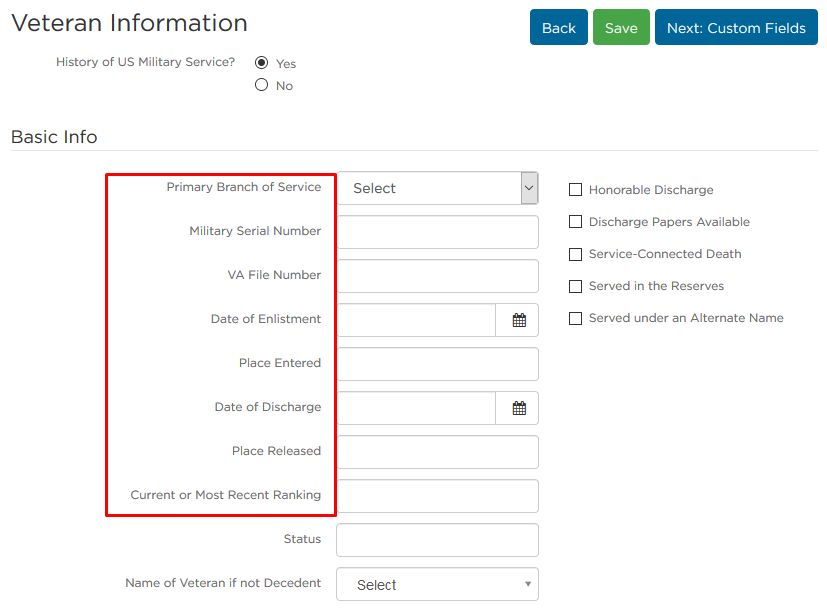Tick the Service-Connected Death checkbox
The width and height of the screenshot is (827, 616).
(575, 254)
